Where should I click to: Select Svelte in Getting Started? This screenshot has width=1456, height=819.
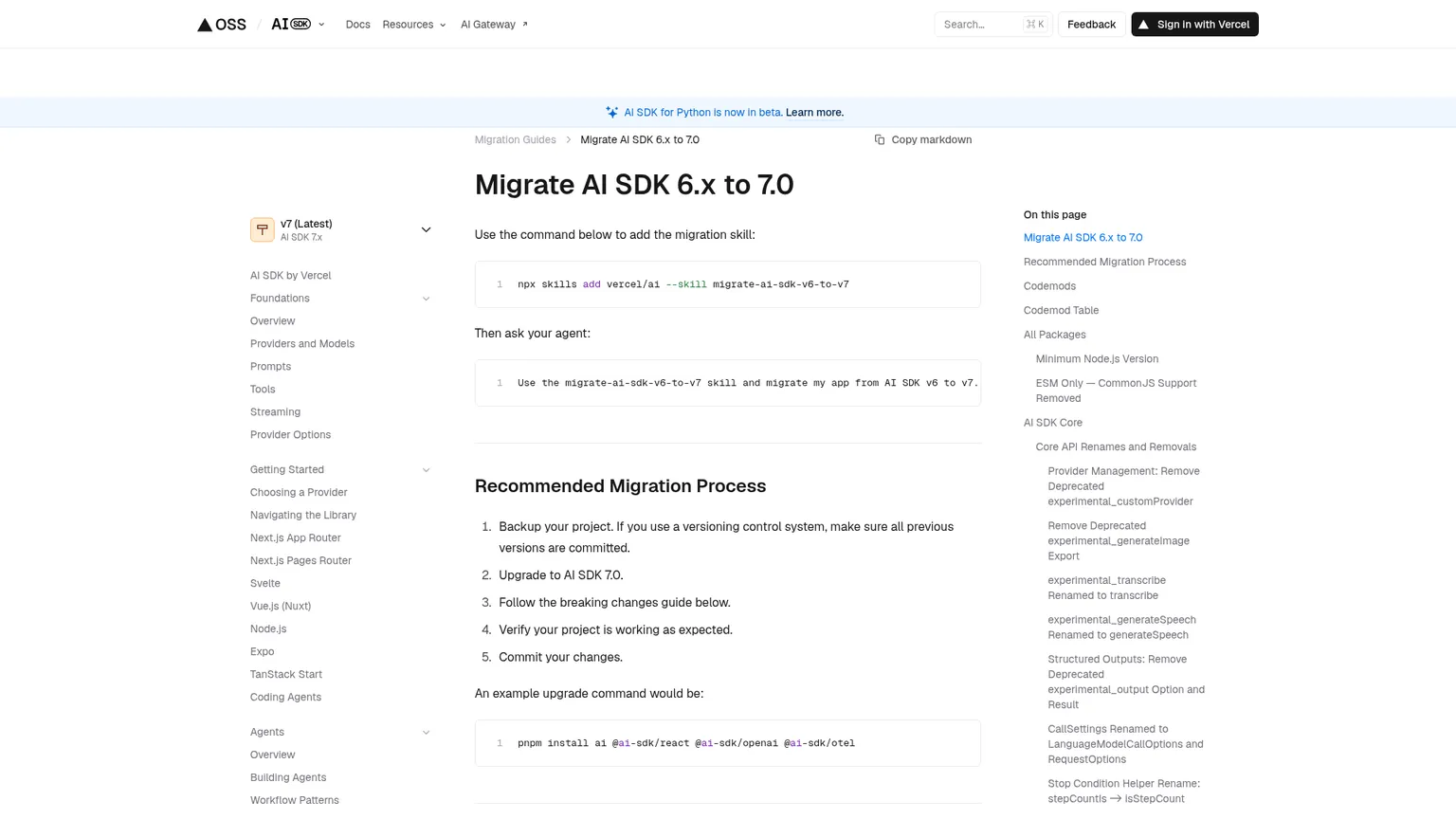pos(265,584)
